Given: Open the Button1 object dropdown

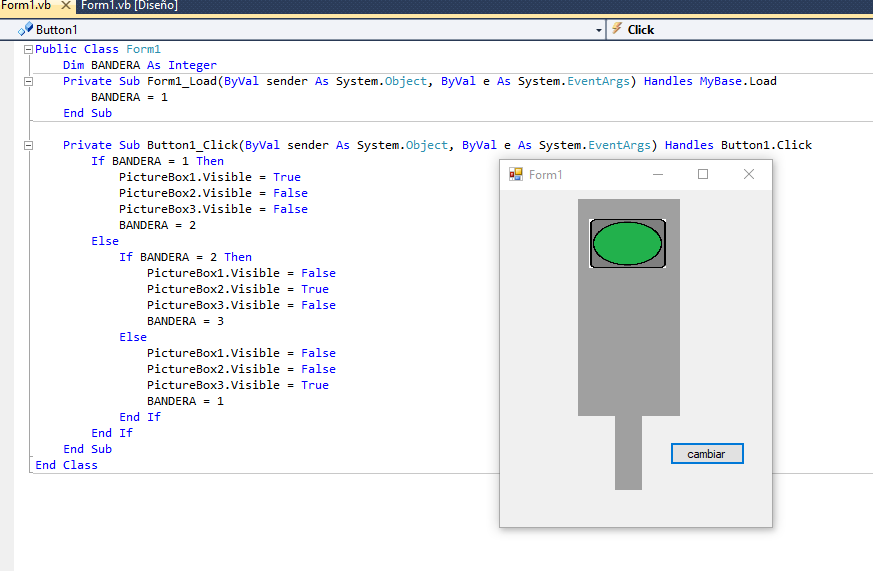Looking at the screenshot, I should click(x=599, y=30).
